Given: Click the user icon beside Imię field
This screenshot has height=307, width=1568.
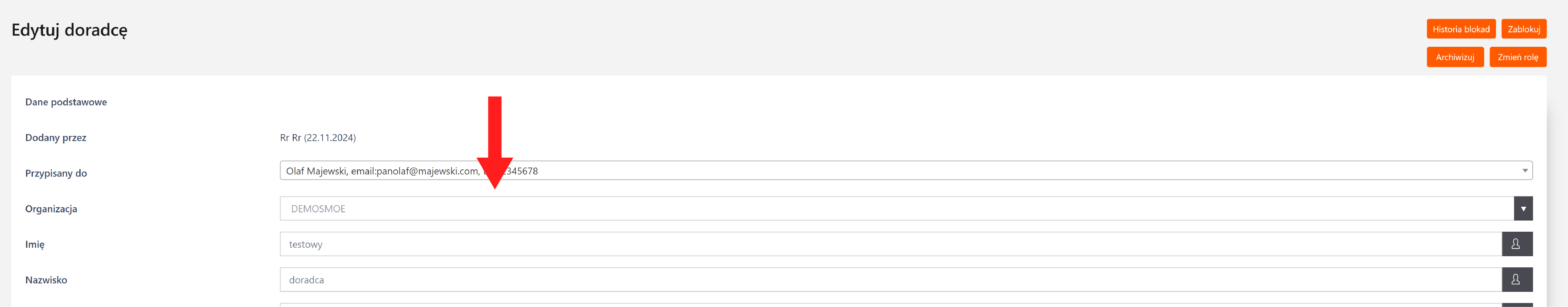Looking at the screenshot, I should [x=1516, y=244].
